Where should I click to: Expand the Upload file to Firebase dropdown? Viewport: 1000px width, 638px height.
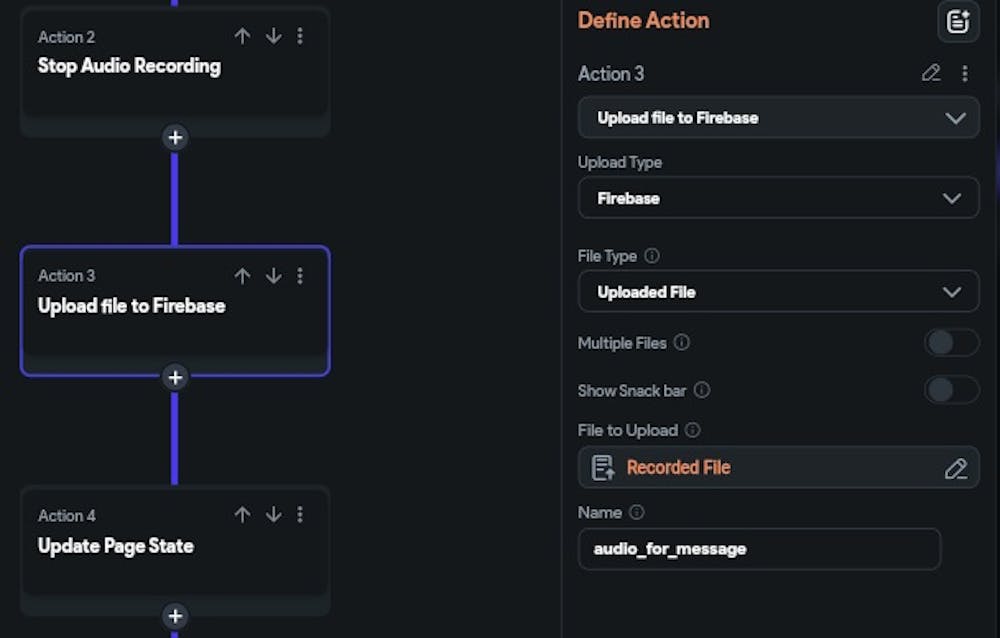pyautogui.click(x=778, y=118)
